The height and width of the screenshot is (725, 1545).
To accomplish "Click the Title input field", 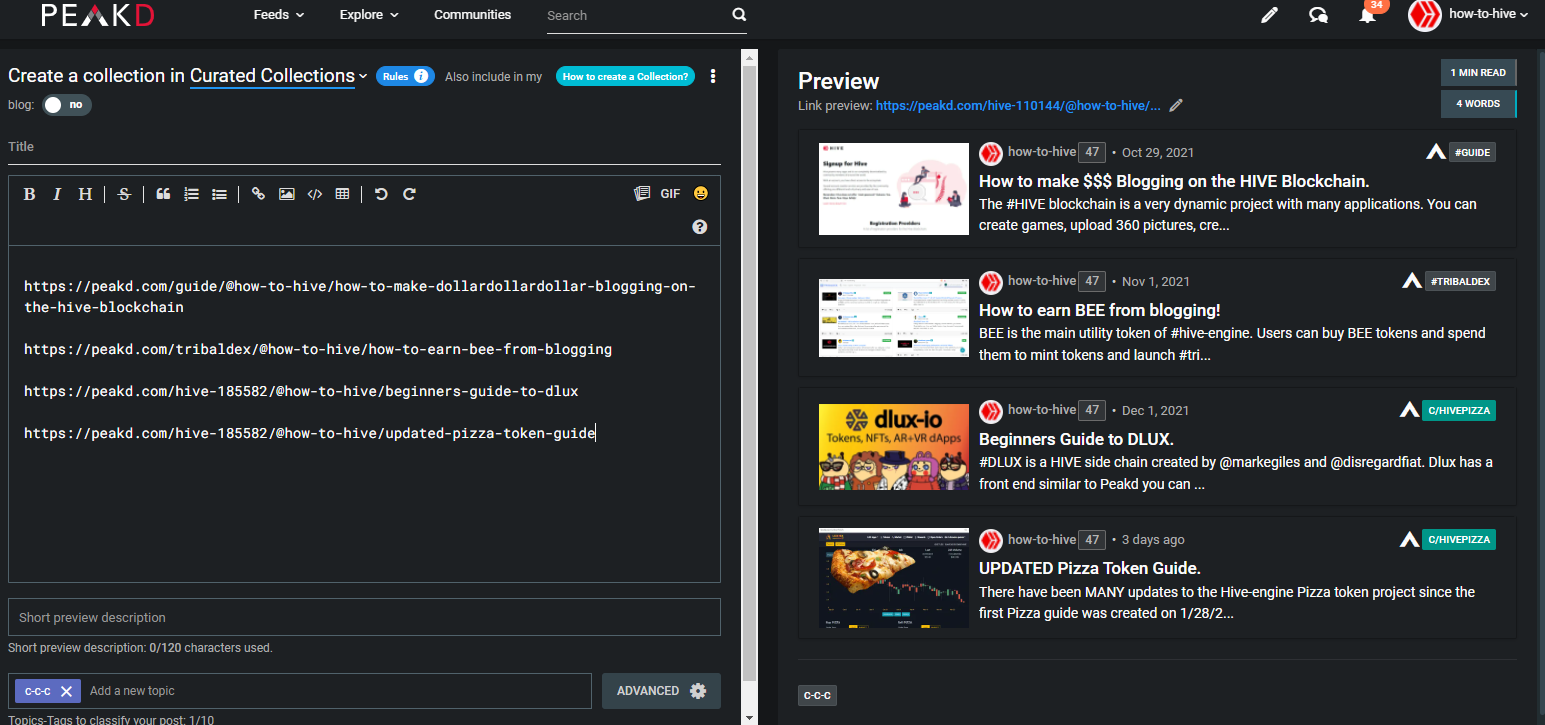I will click(364, 147).
